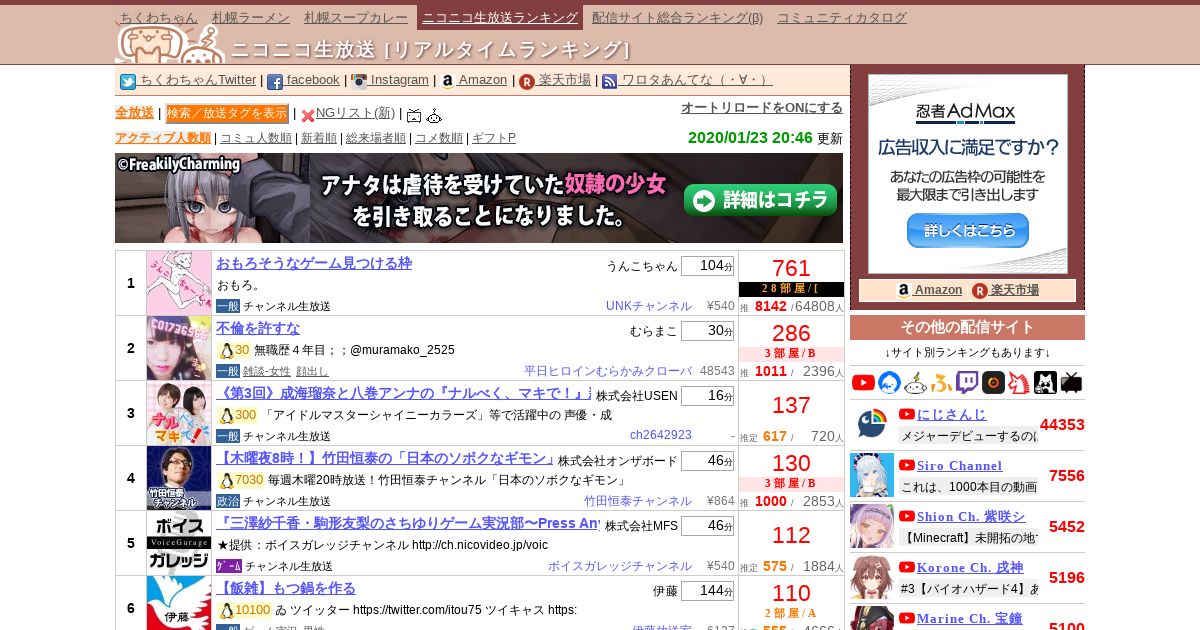This screenshot has height=630, width=1200.
Task: Open UNKチャンネル channel link
Action: pyautogui.click(x=649, y=306)
